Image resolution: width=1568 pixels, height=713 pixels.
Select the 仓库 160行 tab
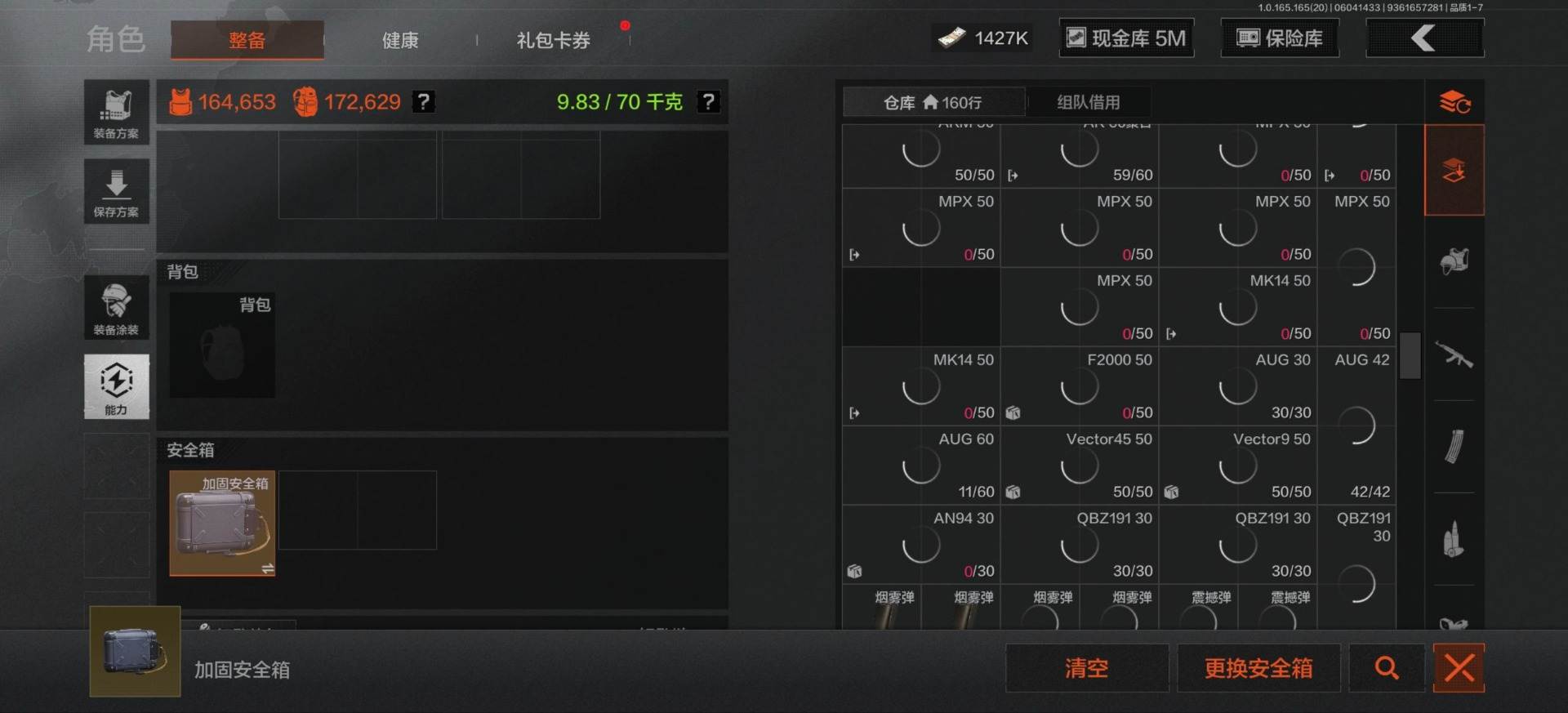933,102
